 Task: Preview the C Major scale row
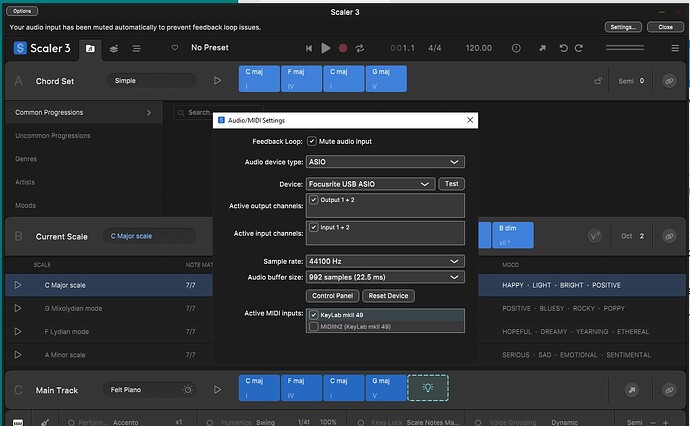(18, 285)
